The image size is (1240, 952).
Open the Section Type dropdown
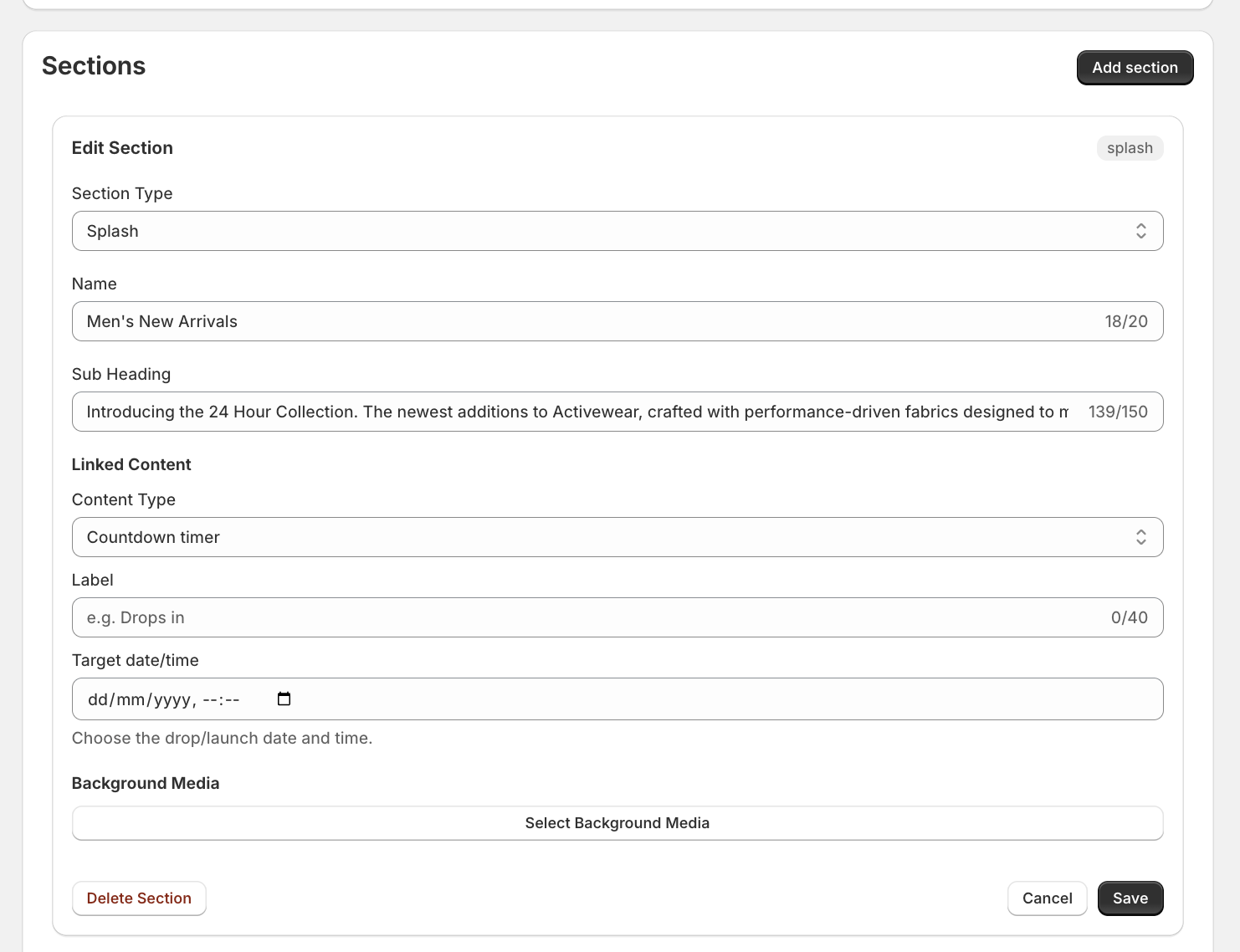pos(617,231)
